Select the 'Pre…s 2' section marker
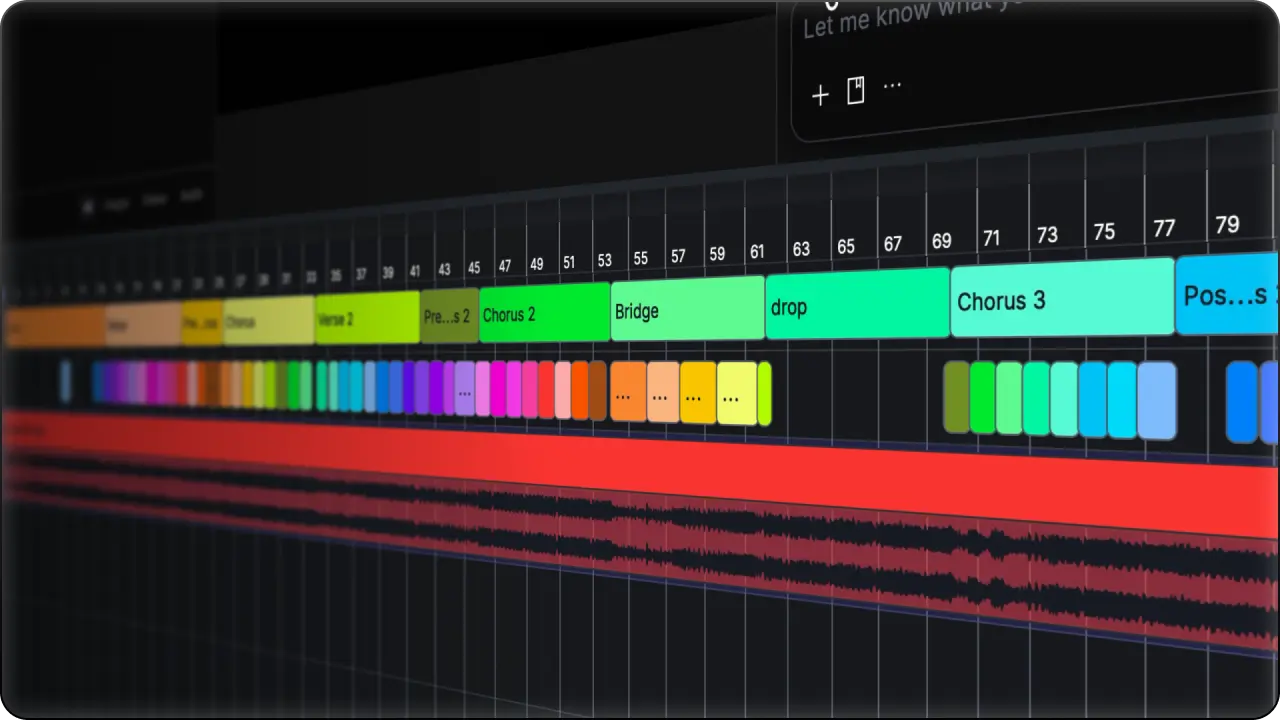1280x720 pixels. pyautogui.click(x=450, y=316)
